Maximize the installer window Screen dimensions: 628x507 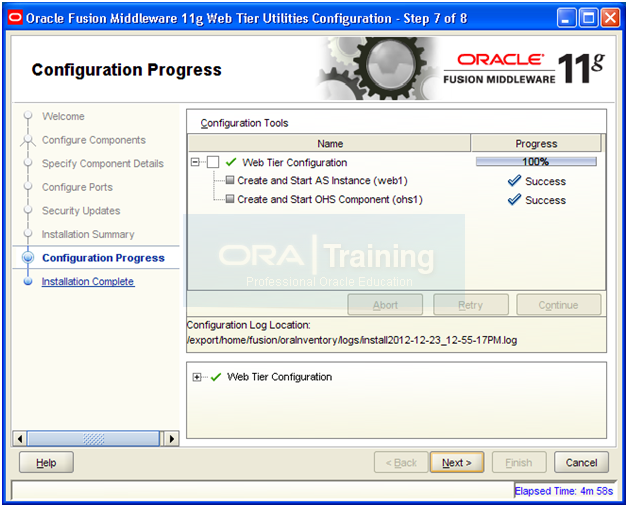tap(588, 18)
